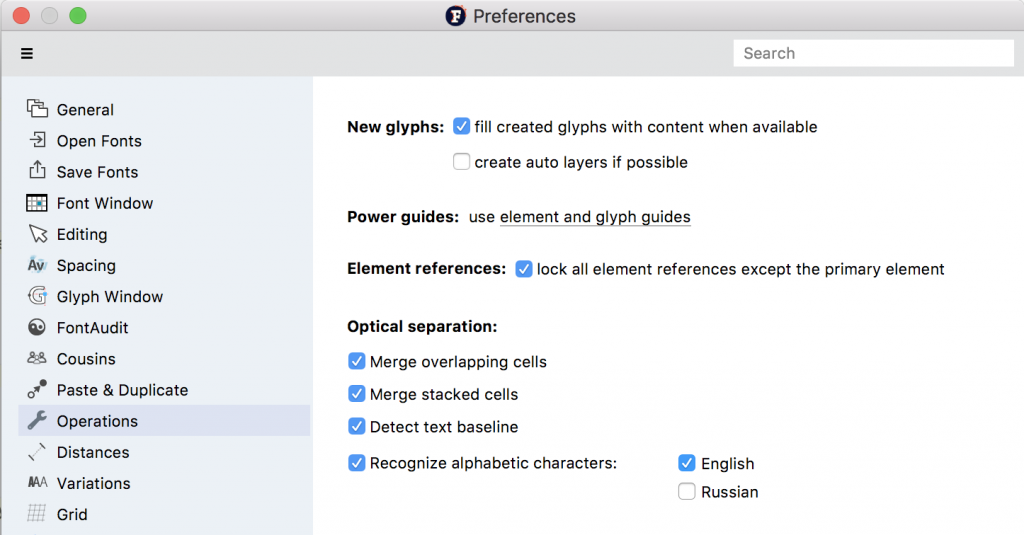Open the Distances preferences section
Image resolution: width=1024 pixels, height=535 pixels.
[x=93, y=452]
